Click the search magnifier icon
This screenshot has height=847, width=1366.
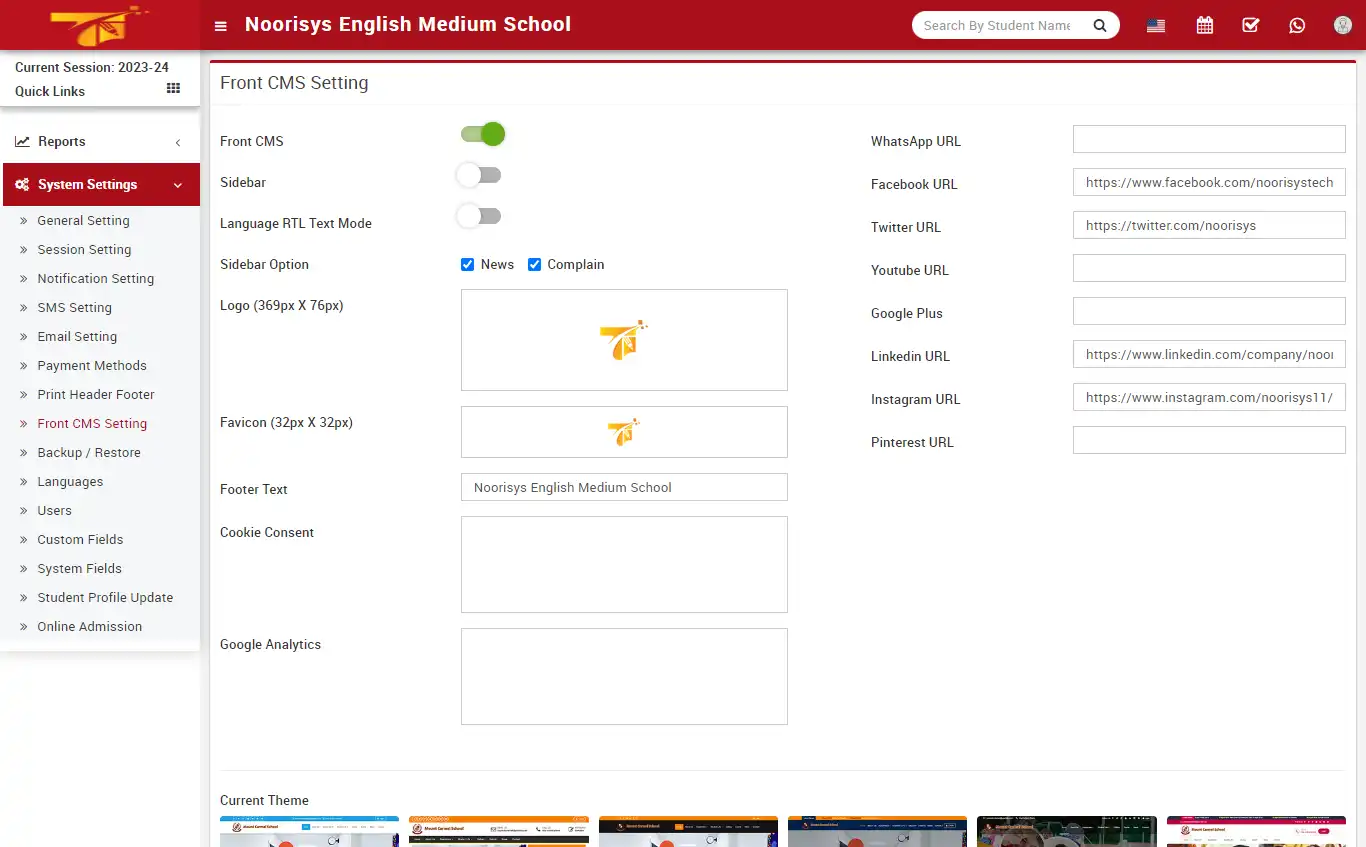pos(1100,25)
